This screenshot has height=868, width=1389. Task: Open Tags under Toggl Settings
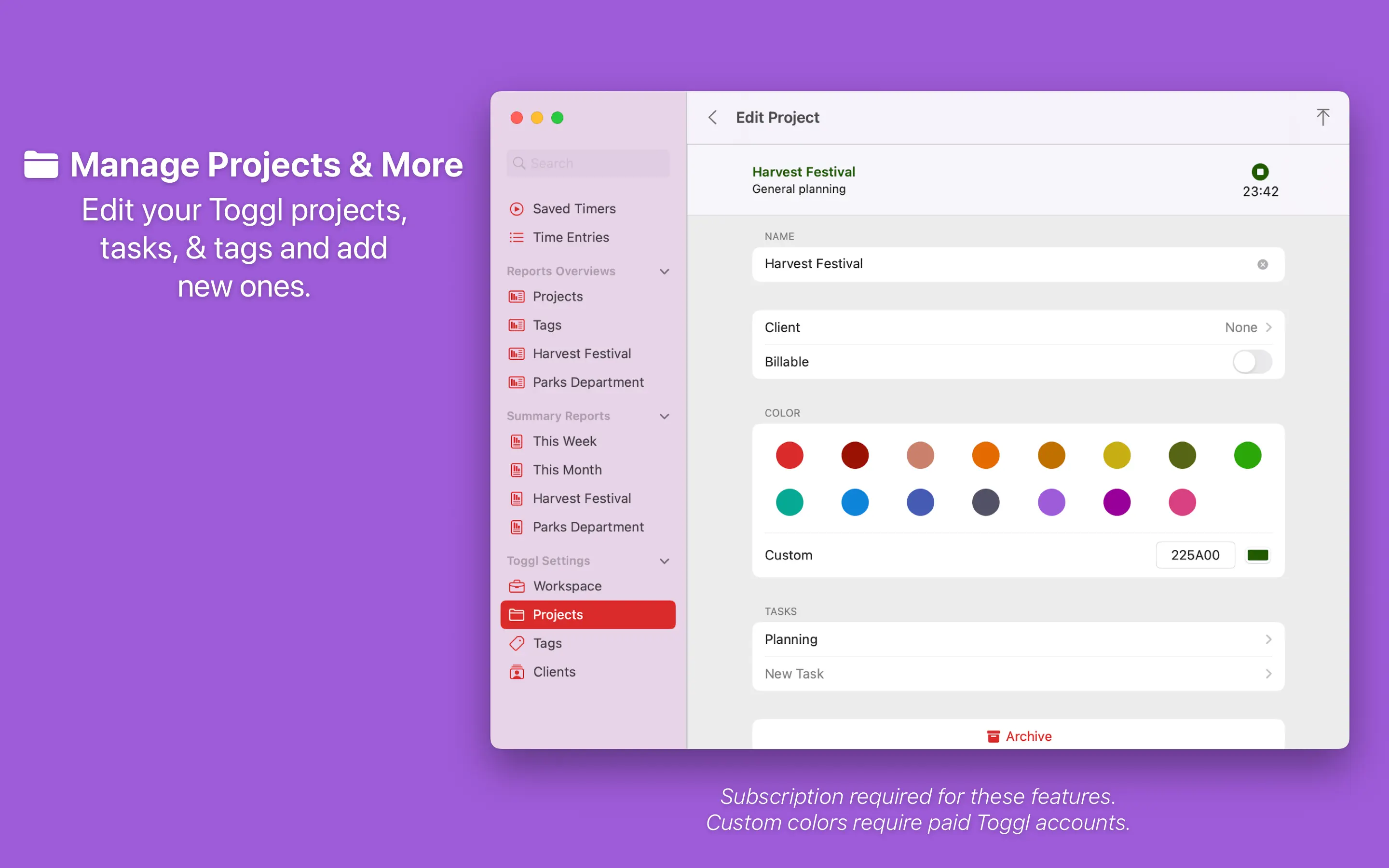point(546,643)
